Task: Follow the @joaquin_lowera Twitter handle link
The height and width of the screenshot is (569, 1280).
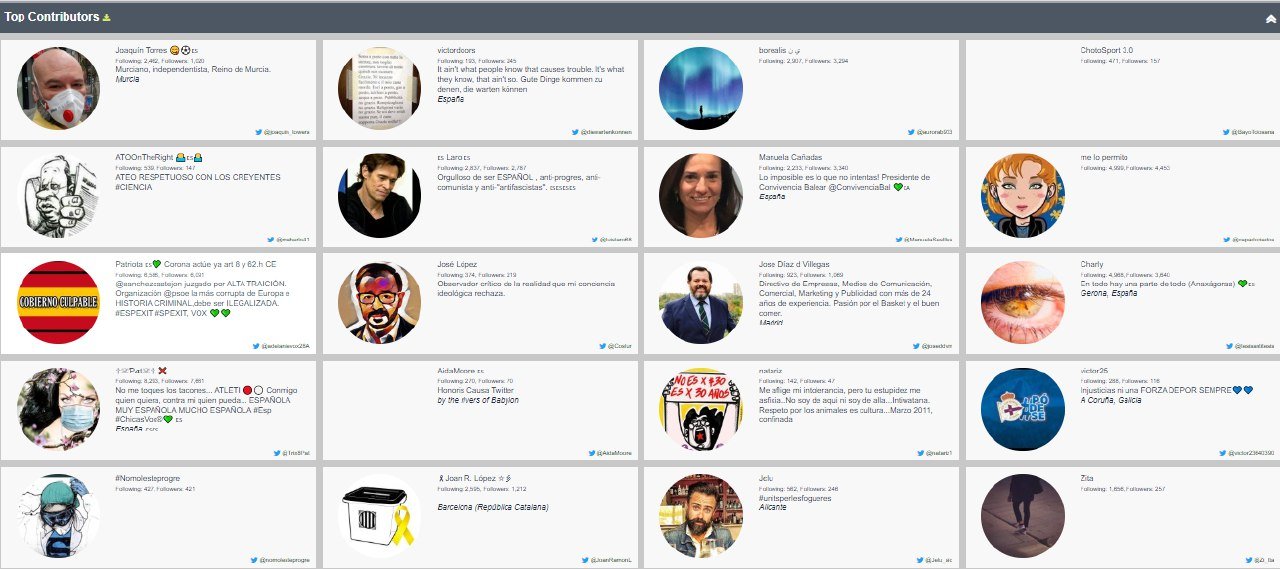Action: [288, 132]
